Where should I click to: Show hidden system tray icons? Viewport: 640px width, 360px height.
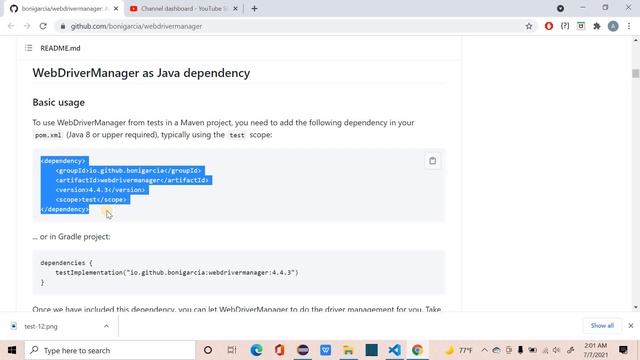tap(484, 350)
